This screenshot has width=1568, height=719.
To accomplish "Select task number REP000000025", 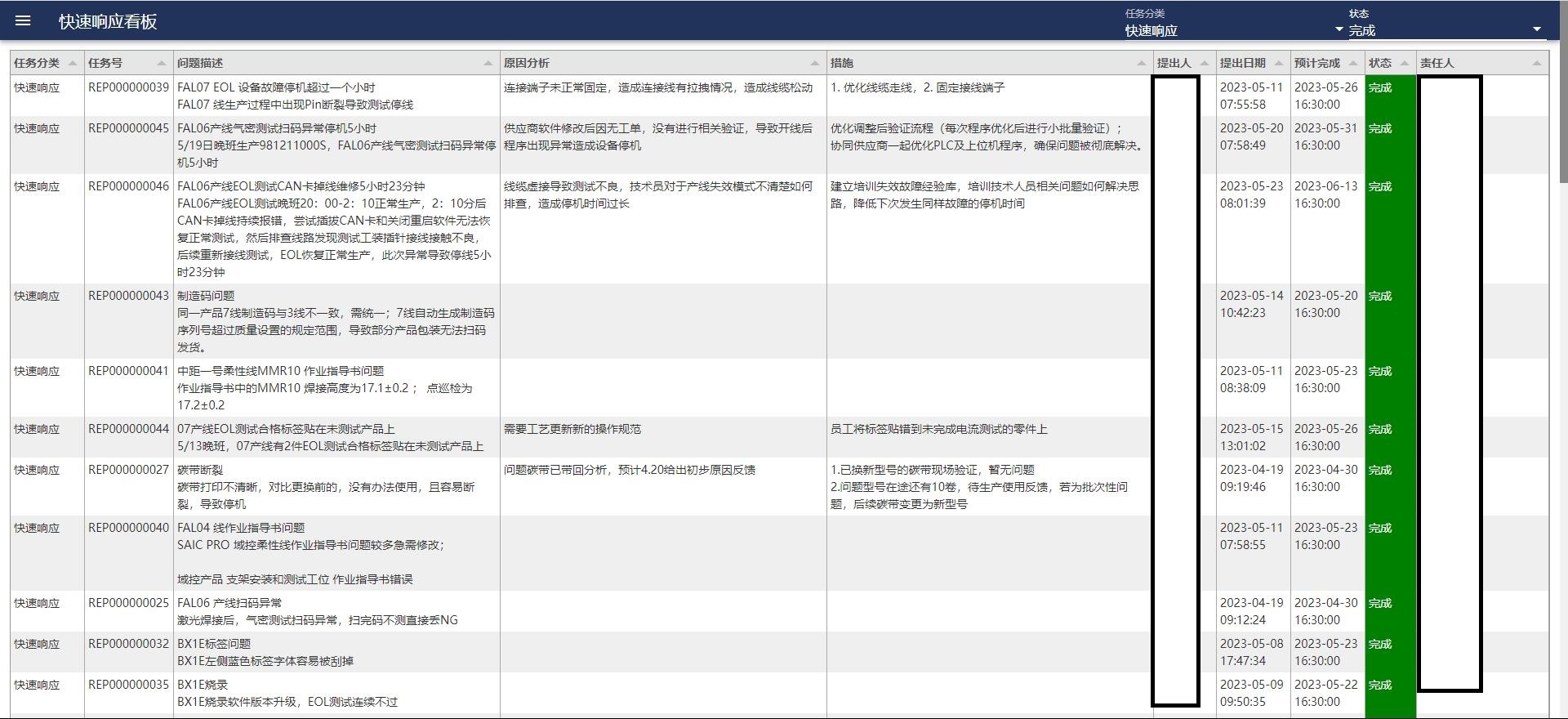I will coord(128,603).
